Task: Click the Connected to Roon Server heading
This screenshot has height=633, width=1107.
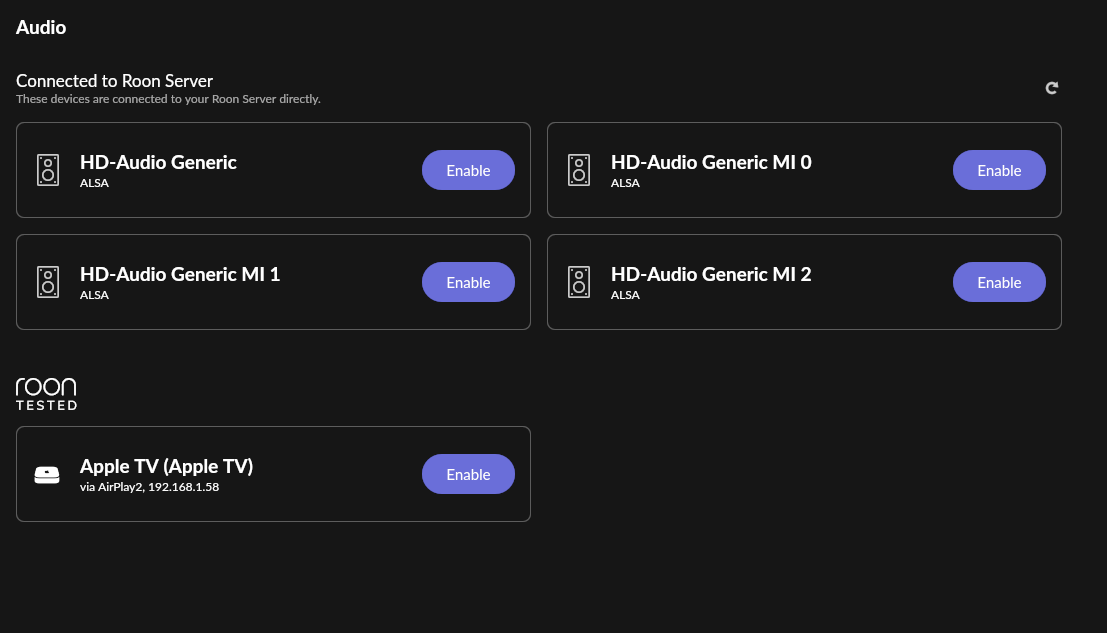Action: point(114,81)
